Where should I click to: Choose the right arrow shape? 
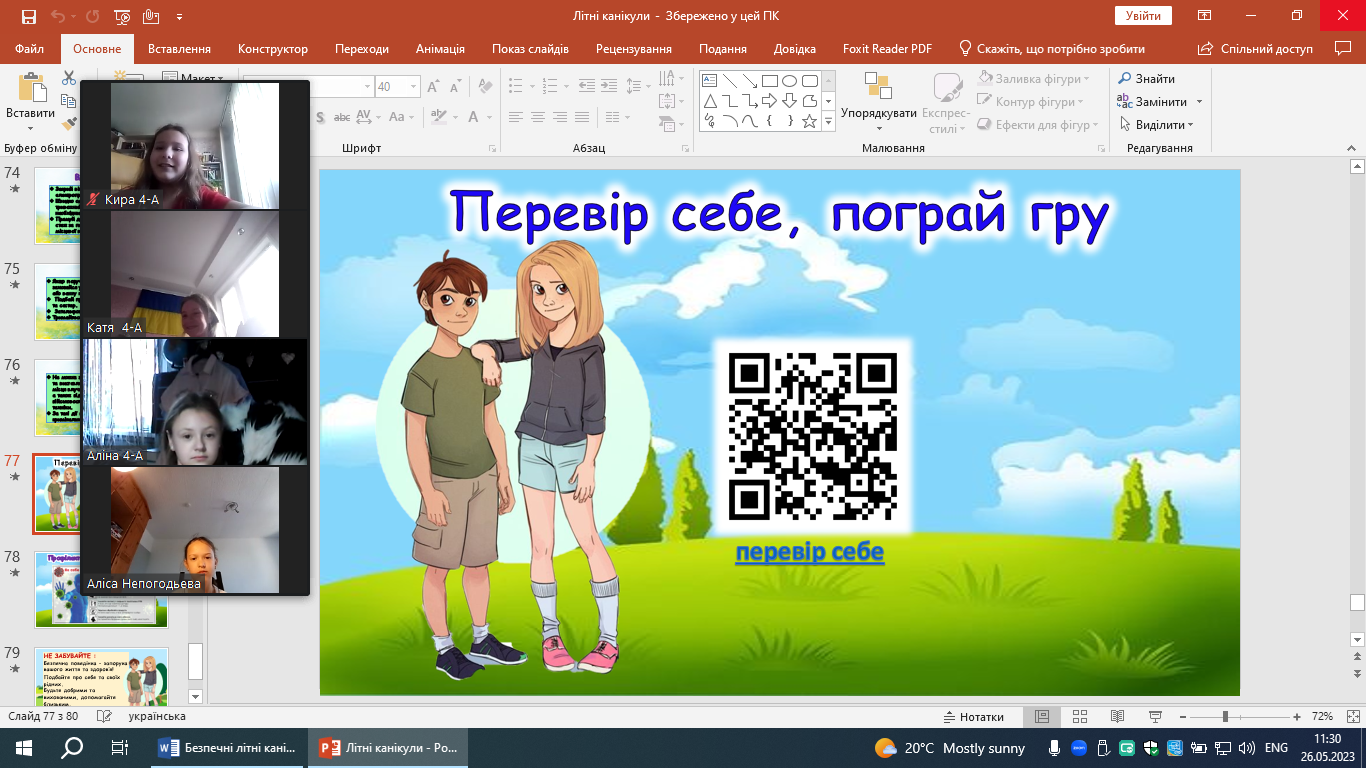(769, 101)
